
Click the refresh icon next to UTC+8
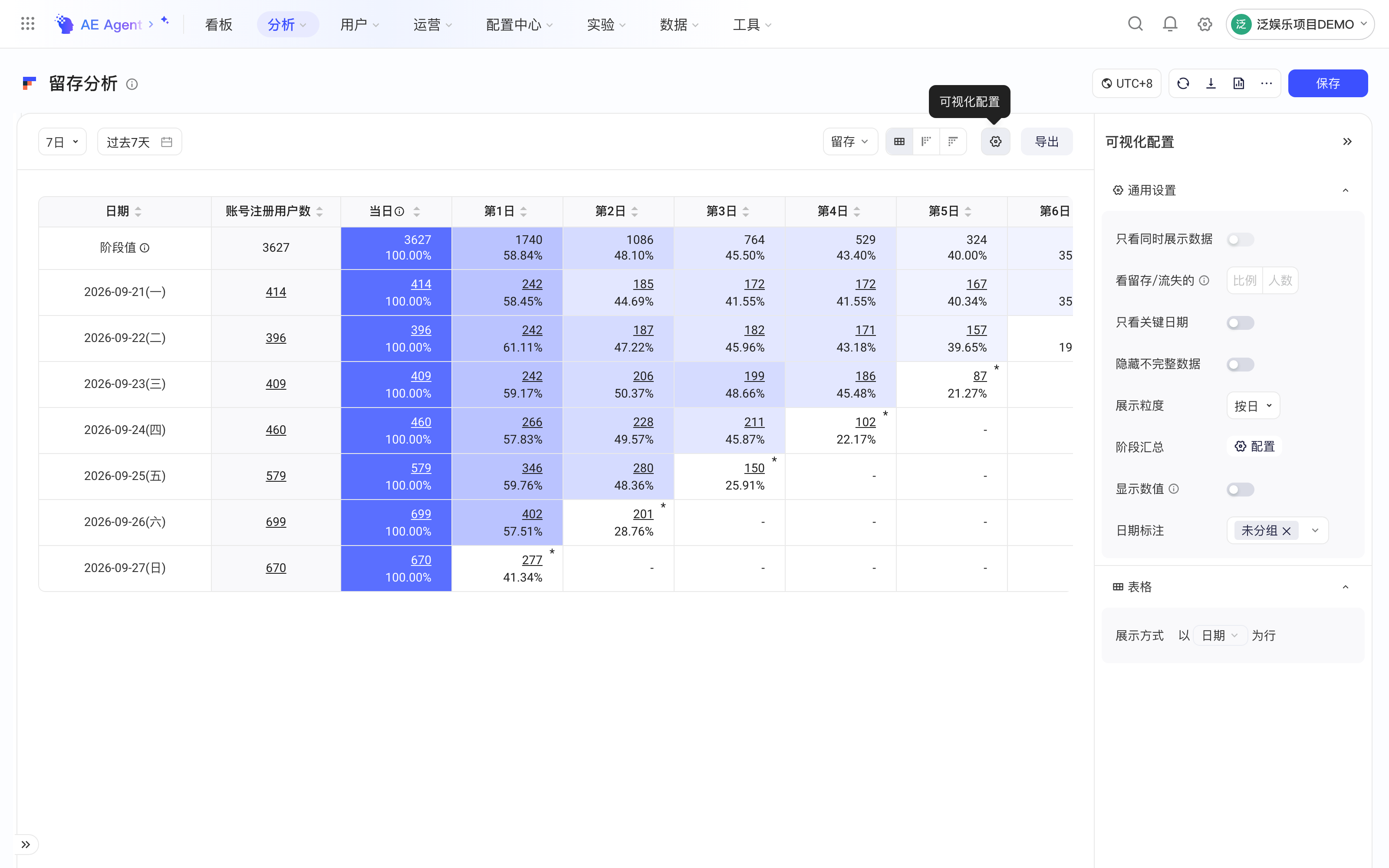[x=1183, y=84]
